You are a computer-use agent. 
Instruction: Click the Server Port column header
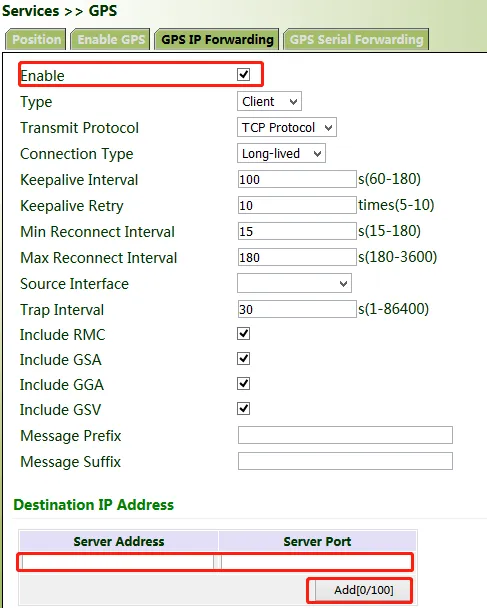click(x=317, y=541)
